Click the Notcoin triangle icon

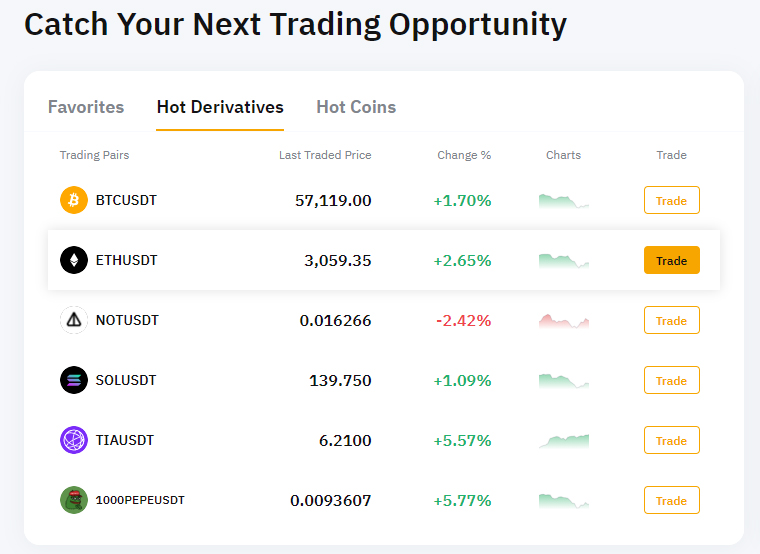[x=74, y=320]
